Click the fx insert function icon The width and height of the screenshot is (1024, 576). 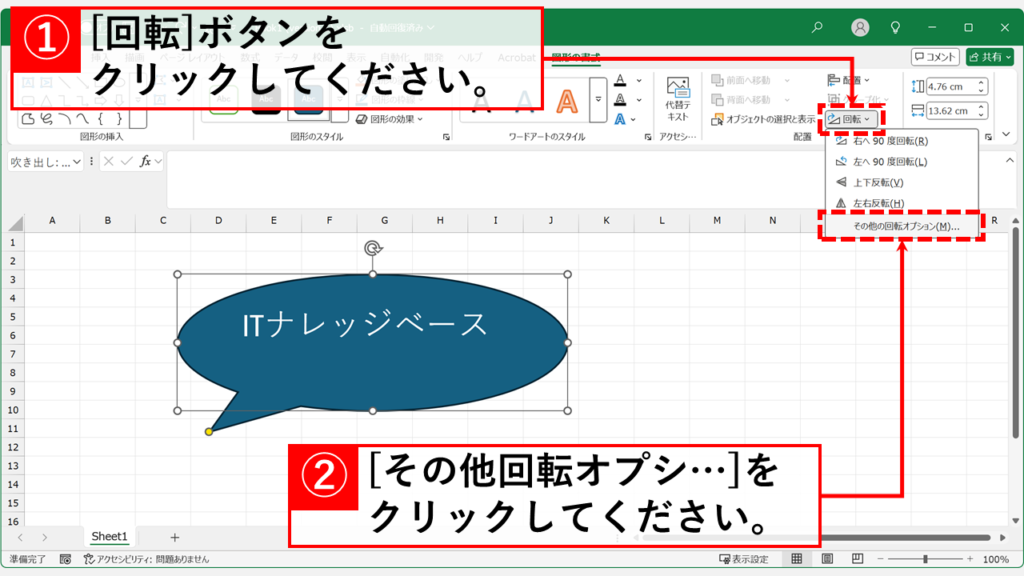pos(145,161)
